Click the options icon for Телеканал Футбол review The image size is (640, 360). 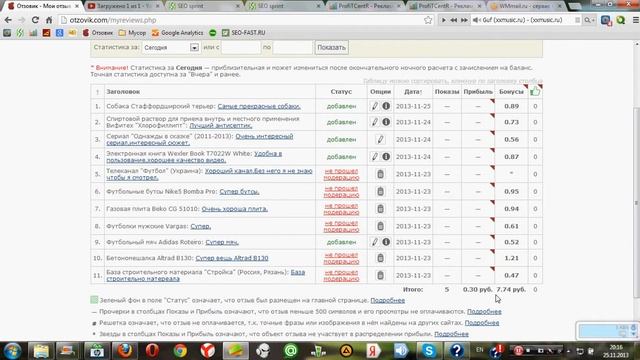pos(380,174)
